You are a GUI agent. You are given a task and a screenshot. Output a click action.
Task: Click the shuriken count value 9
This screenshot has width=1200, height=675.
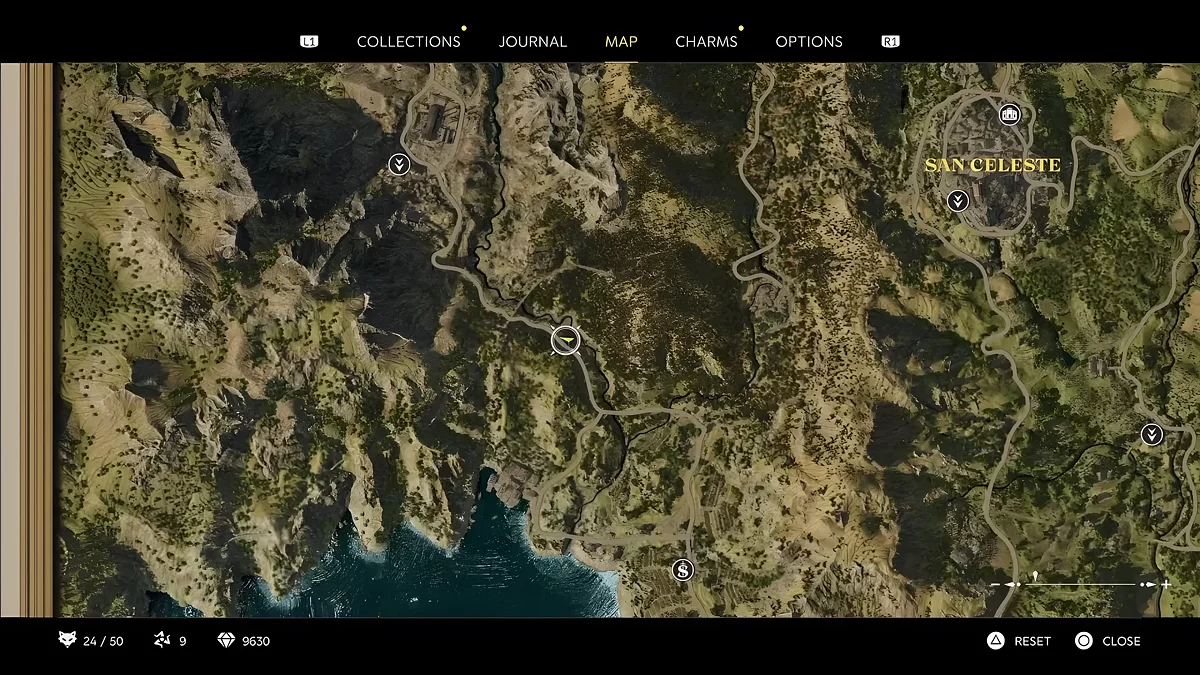click(x=183, y=641)
